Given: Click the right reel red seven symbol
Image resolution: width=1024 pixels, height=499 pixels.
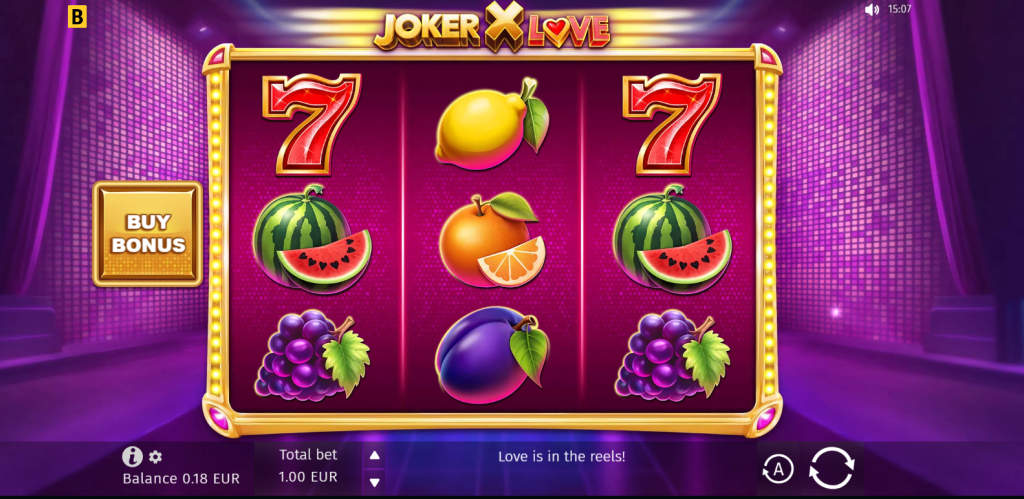Looking at the screenshot, I should (x=671, y=124).
